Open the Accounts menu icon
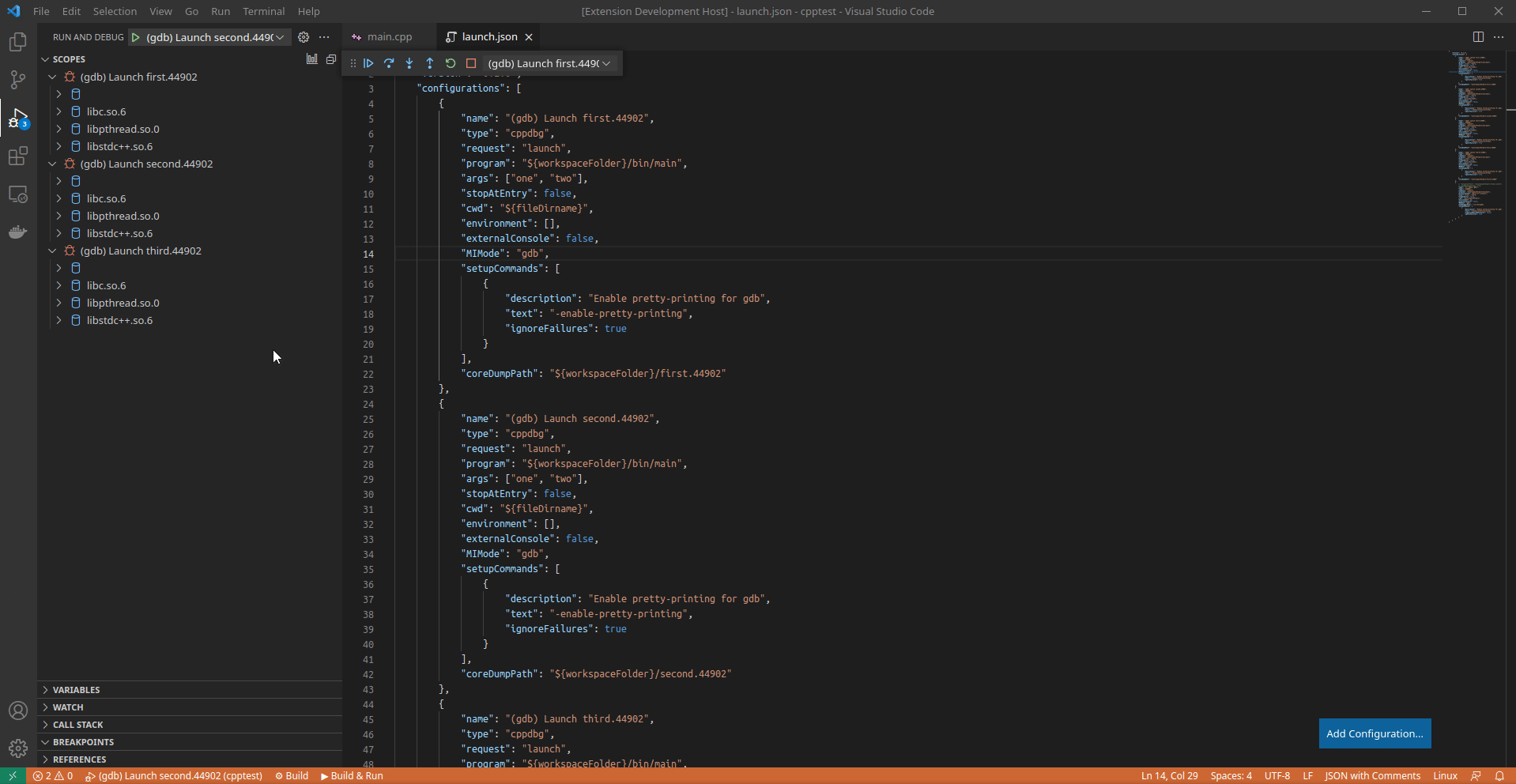Image resolution: width=1516 pixels, height=784 pixels. pyautogui.click(x=18, y=710)
